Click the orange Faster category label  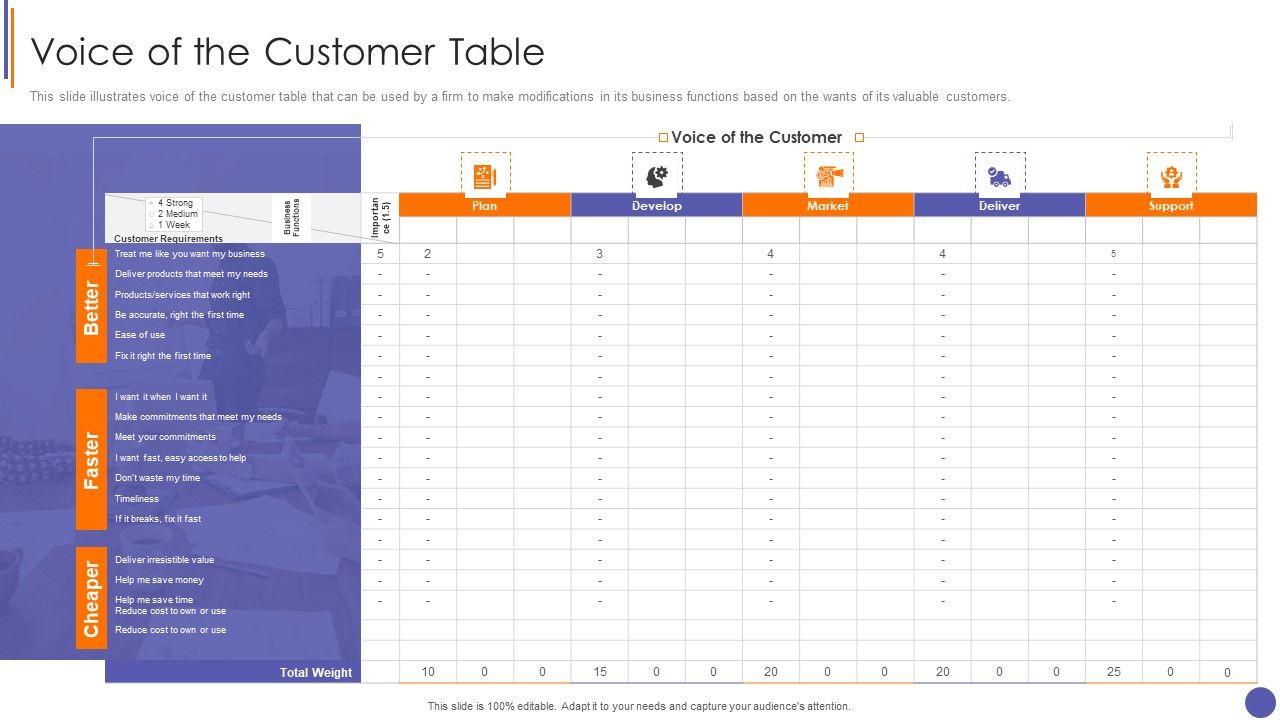click(91, 460)
